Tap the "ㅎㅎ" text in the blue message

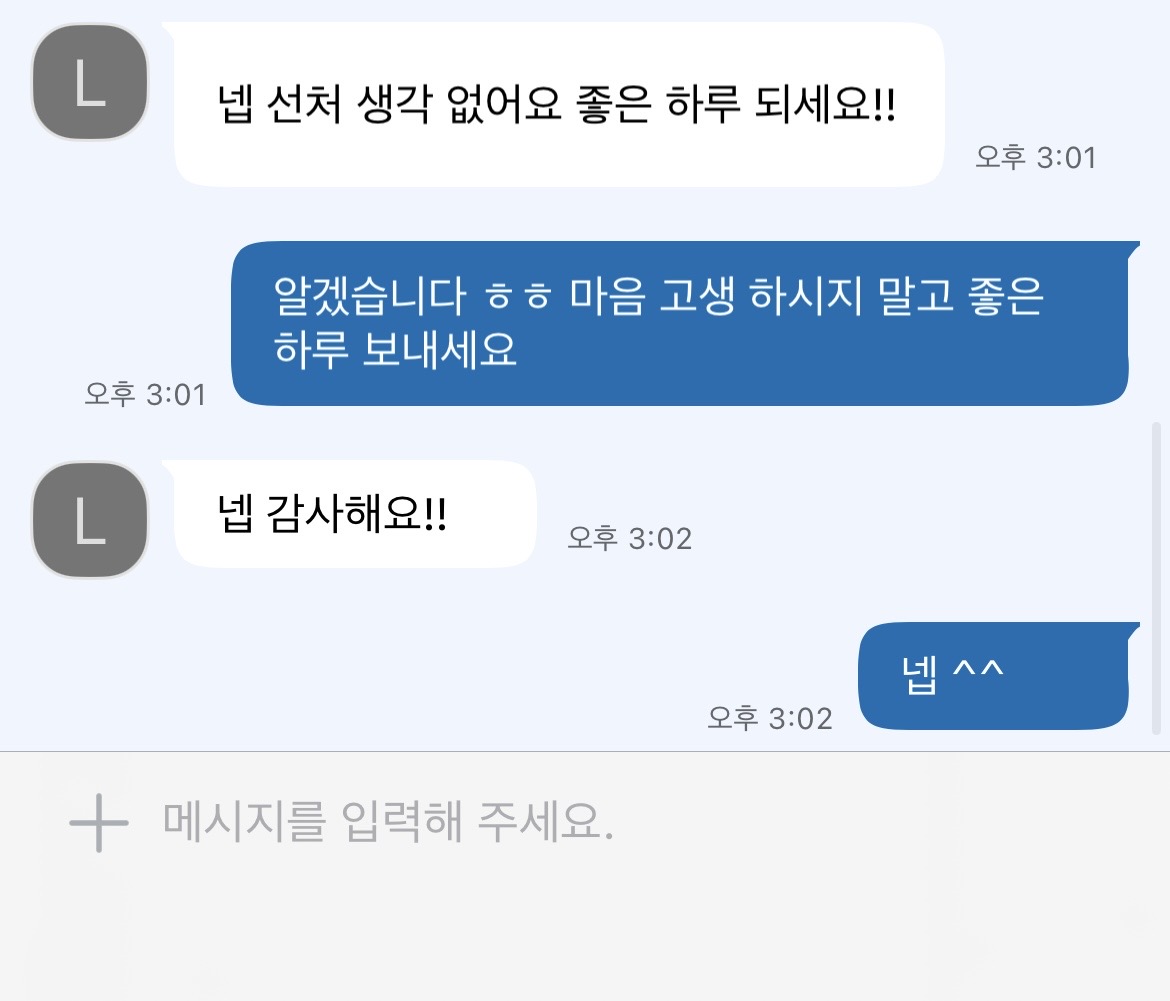click(517, 297)
